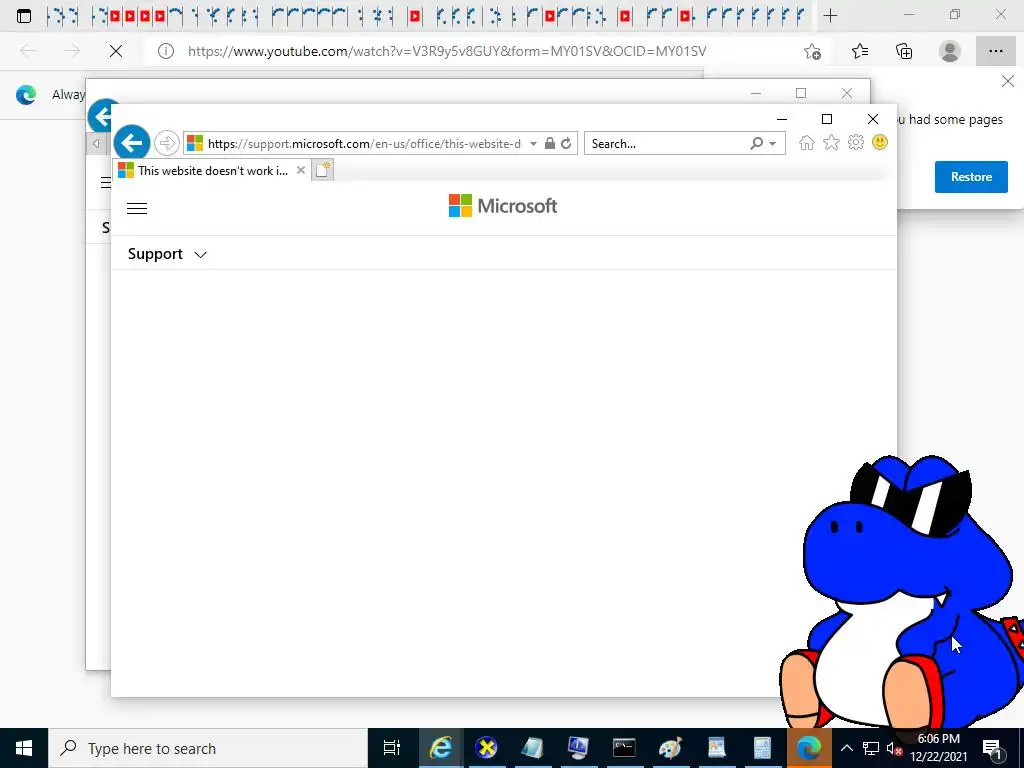The width and height of the screenshot is (1024, 768).
Task: Open the Windows Start menu
Action: point(24,748)
